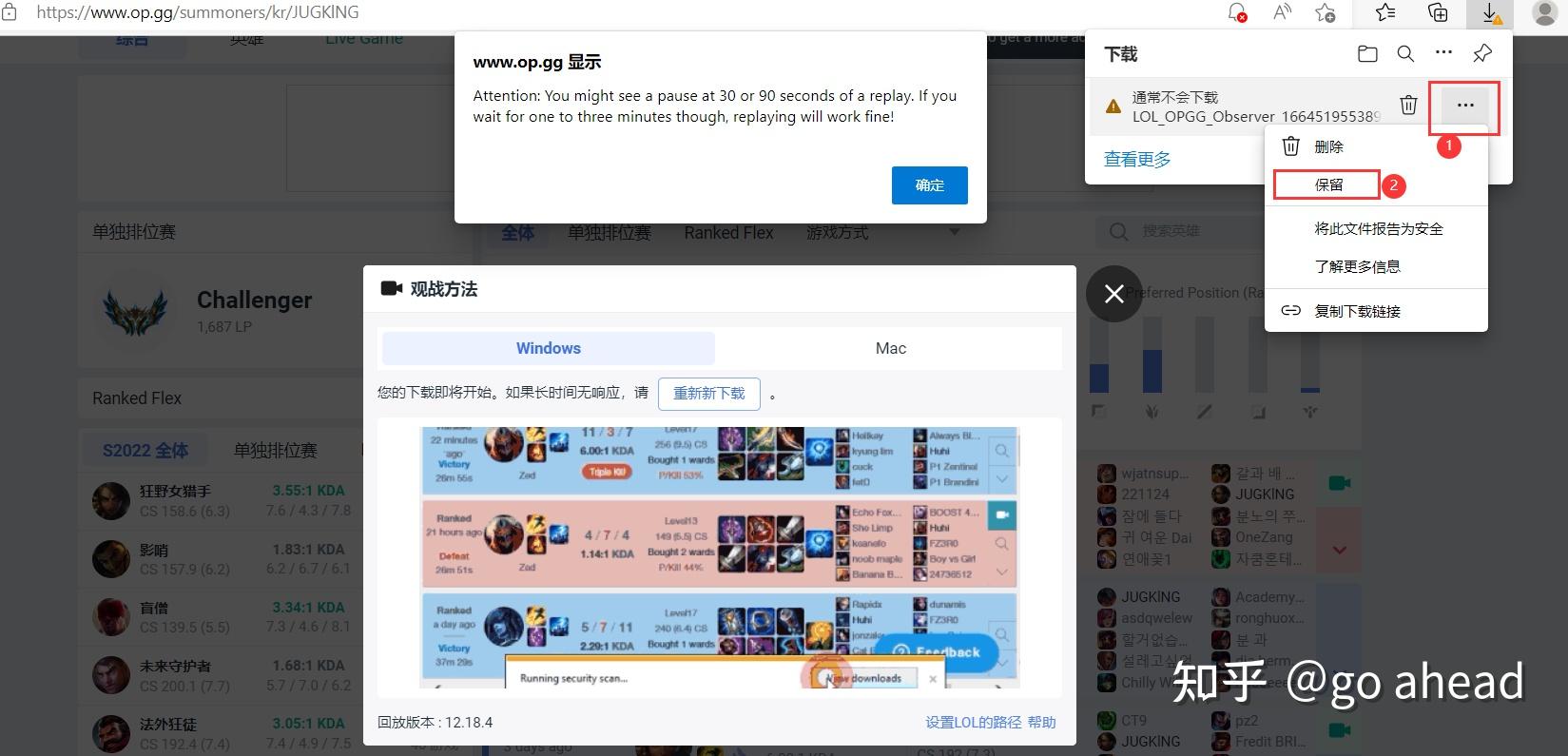Open champion row 法外狂徒
1568x756 pixels.
tap(221, 733)
